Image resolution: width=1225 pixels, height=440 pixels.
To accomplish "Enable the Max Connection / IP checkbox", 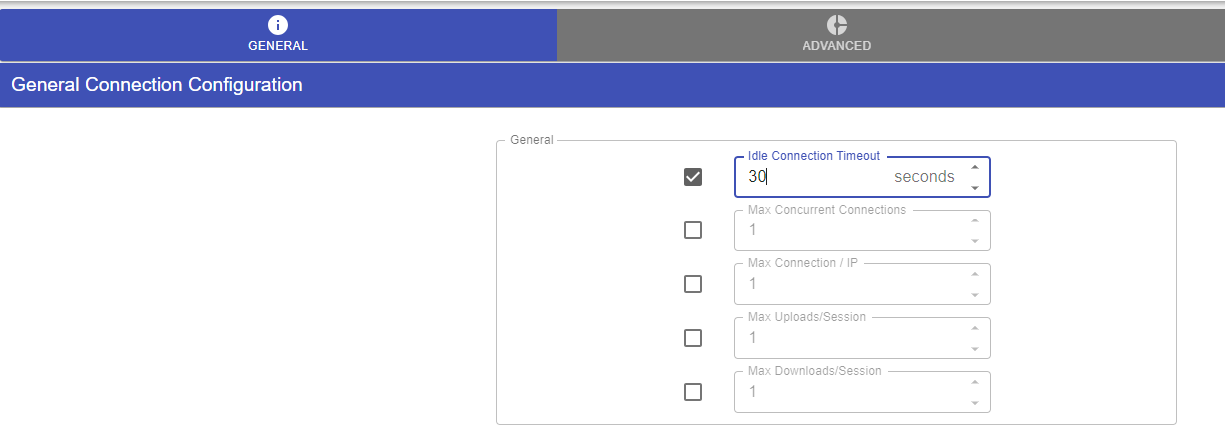I will coord(693,284).
